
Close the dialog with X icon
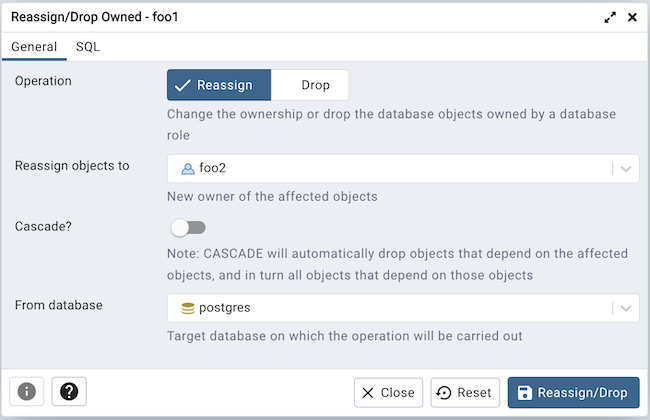point(632,18)
